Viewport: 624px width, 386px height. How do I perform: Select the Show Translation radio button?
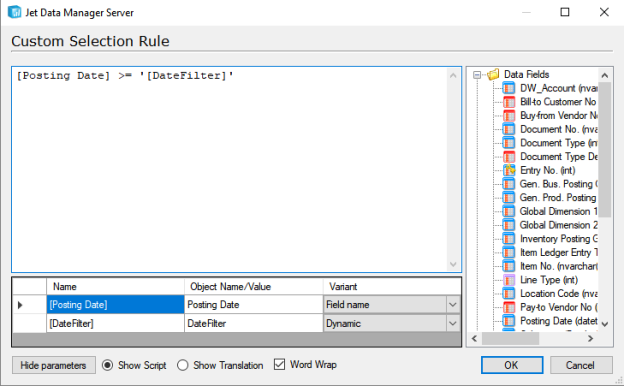click(183, 365)
